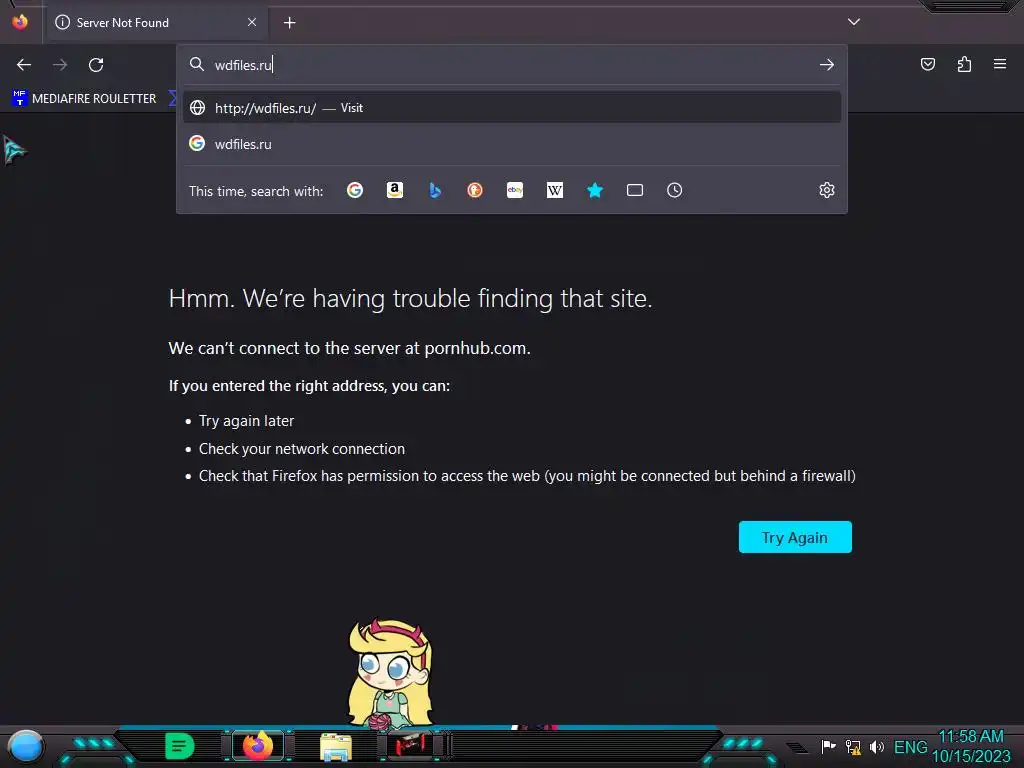Image resolution: width=1024 pixels, height=768 pixels.
Task: Click the Star Butterfly desktop character
Action: click(x=390, y=674)
